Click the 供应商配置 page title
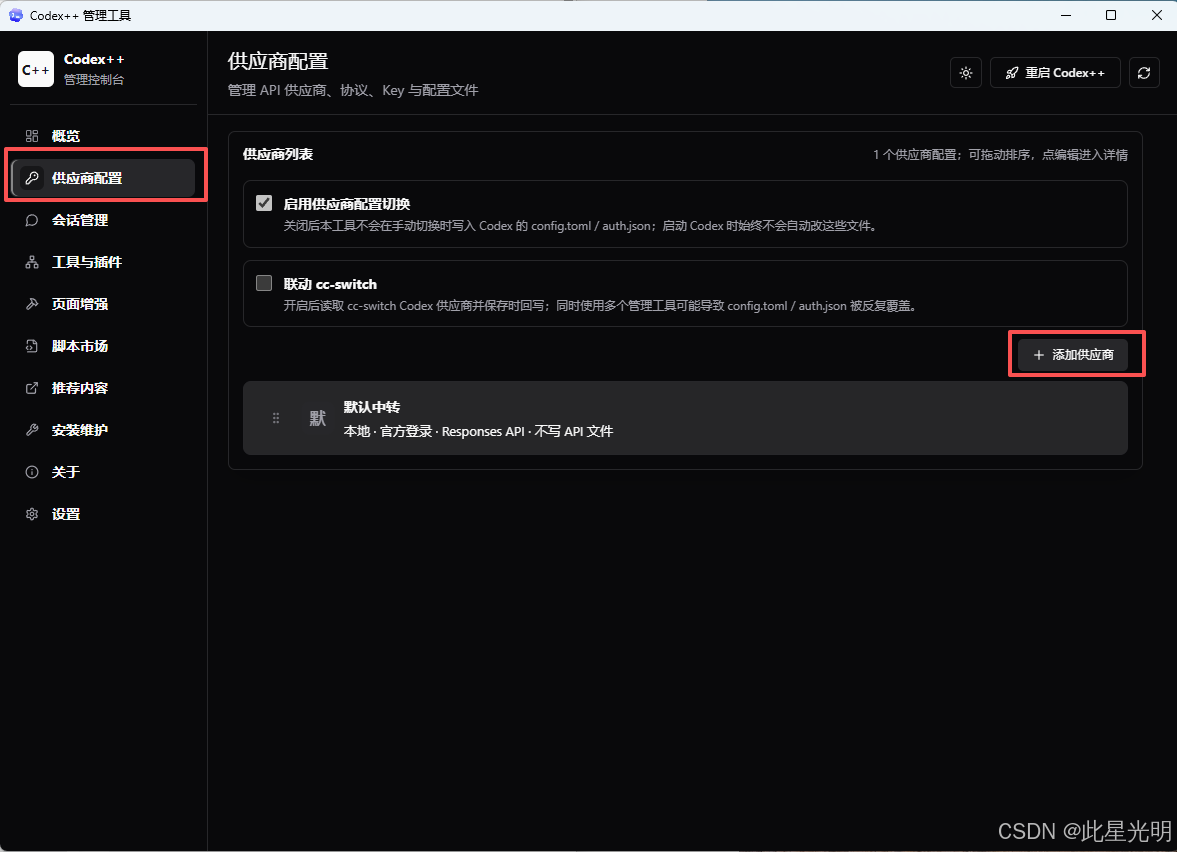This screenshot has width=1177, height=852. (x=278, y=62)
